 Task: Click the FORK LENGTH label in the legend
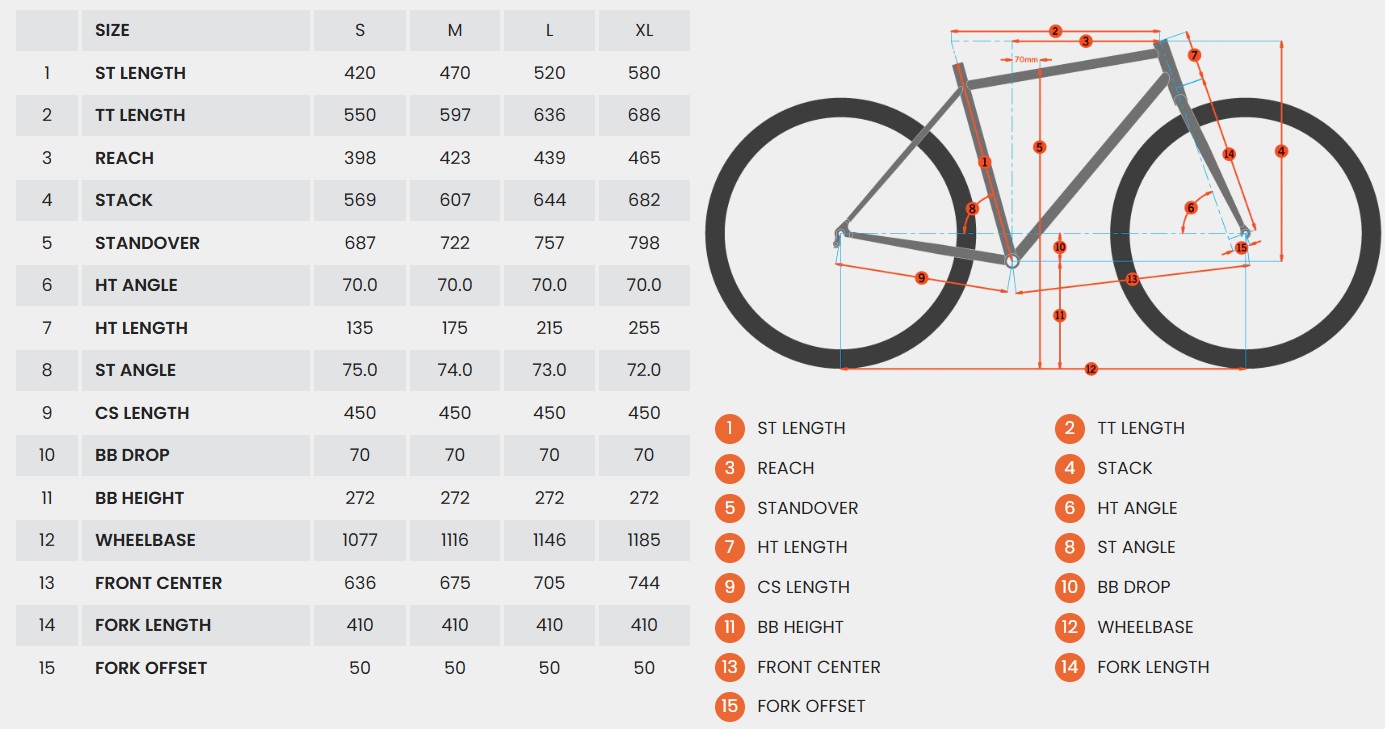point(1153,667)
